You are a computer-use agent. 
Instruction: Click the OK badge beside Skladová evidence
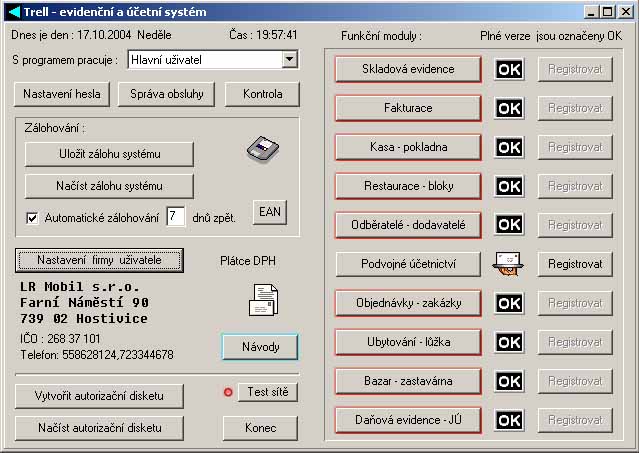coord(509,69)
